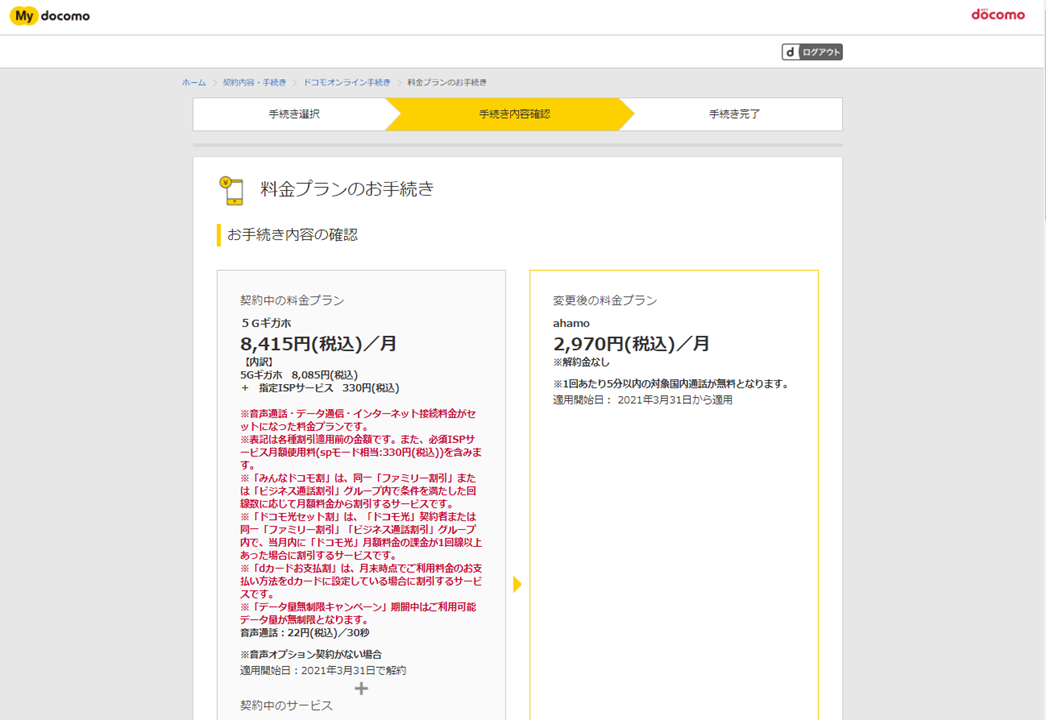Click 適用開始日:2021年3月31日で解約 text
This screenshot has height=720, width=1046.
(x=323, y=670)
